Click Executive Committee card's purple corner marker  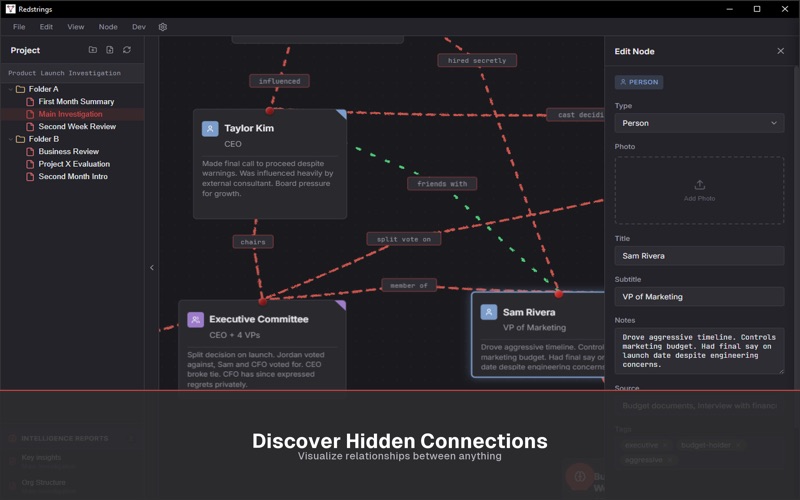pyautogui.click(x=341, y=305)
